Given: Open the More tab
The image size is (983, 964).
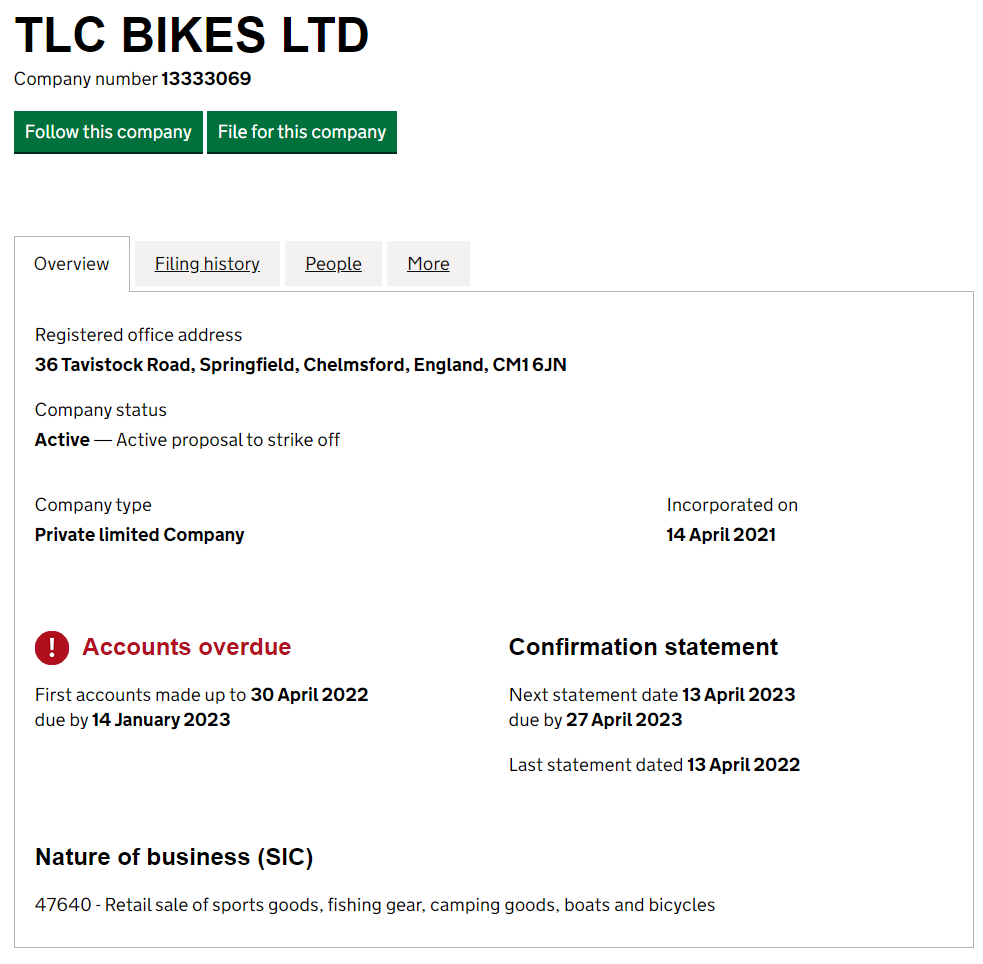Looking at the screenshot, I should click(428, 263).
